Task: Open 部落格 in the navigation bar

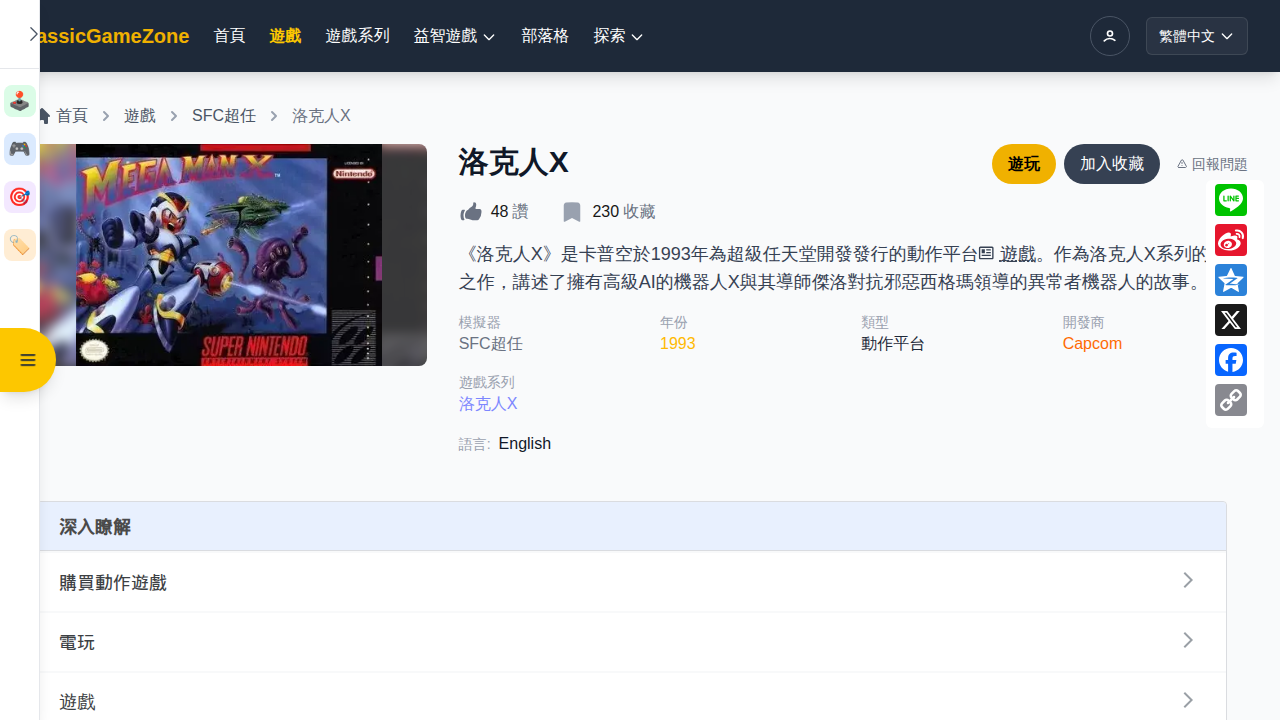Action: click(545, 36)
